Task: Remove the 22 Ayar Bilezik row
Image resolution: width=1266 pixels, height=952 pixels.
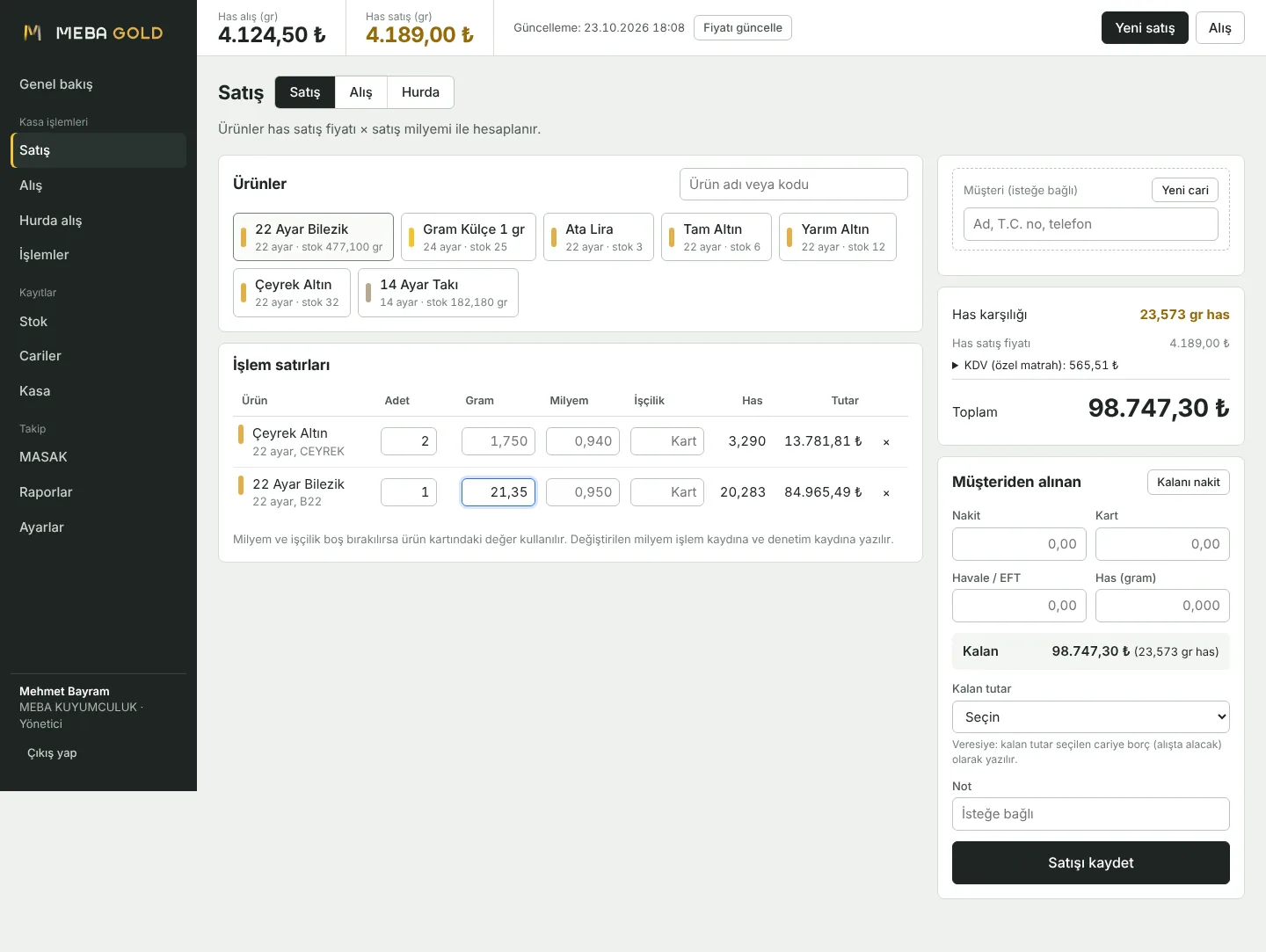Action: tap(886, 493)
